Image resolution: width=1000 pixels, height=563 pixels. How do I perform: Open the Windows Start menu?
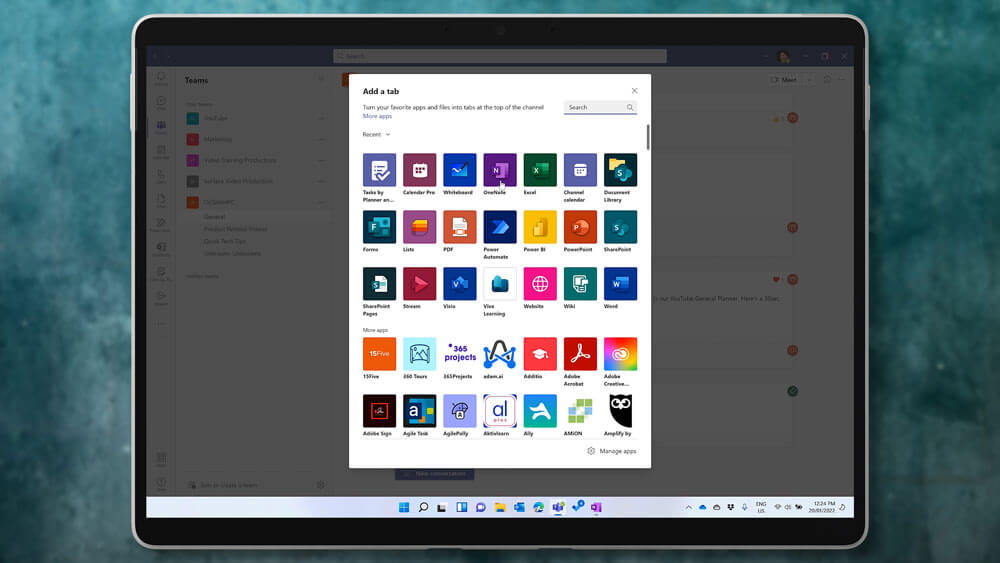404,507
